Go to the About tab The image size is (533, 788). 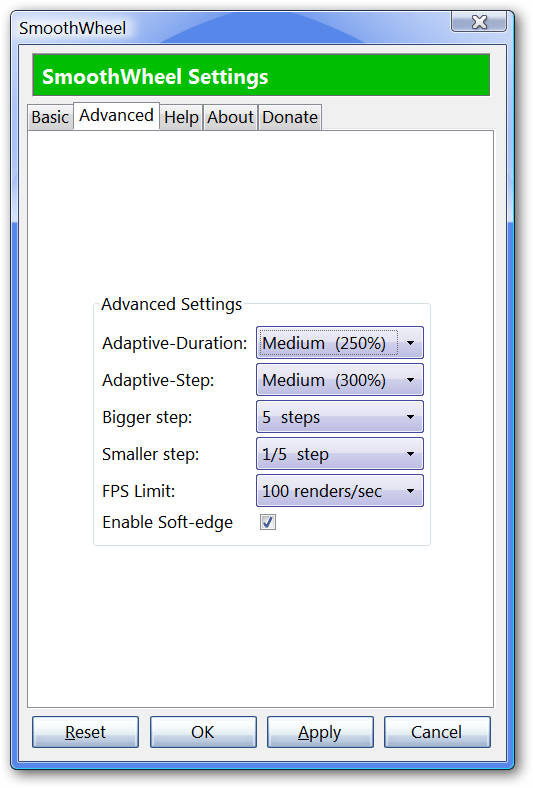click(231, 117)
